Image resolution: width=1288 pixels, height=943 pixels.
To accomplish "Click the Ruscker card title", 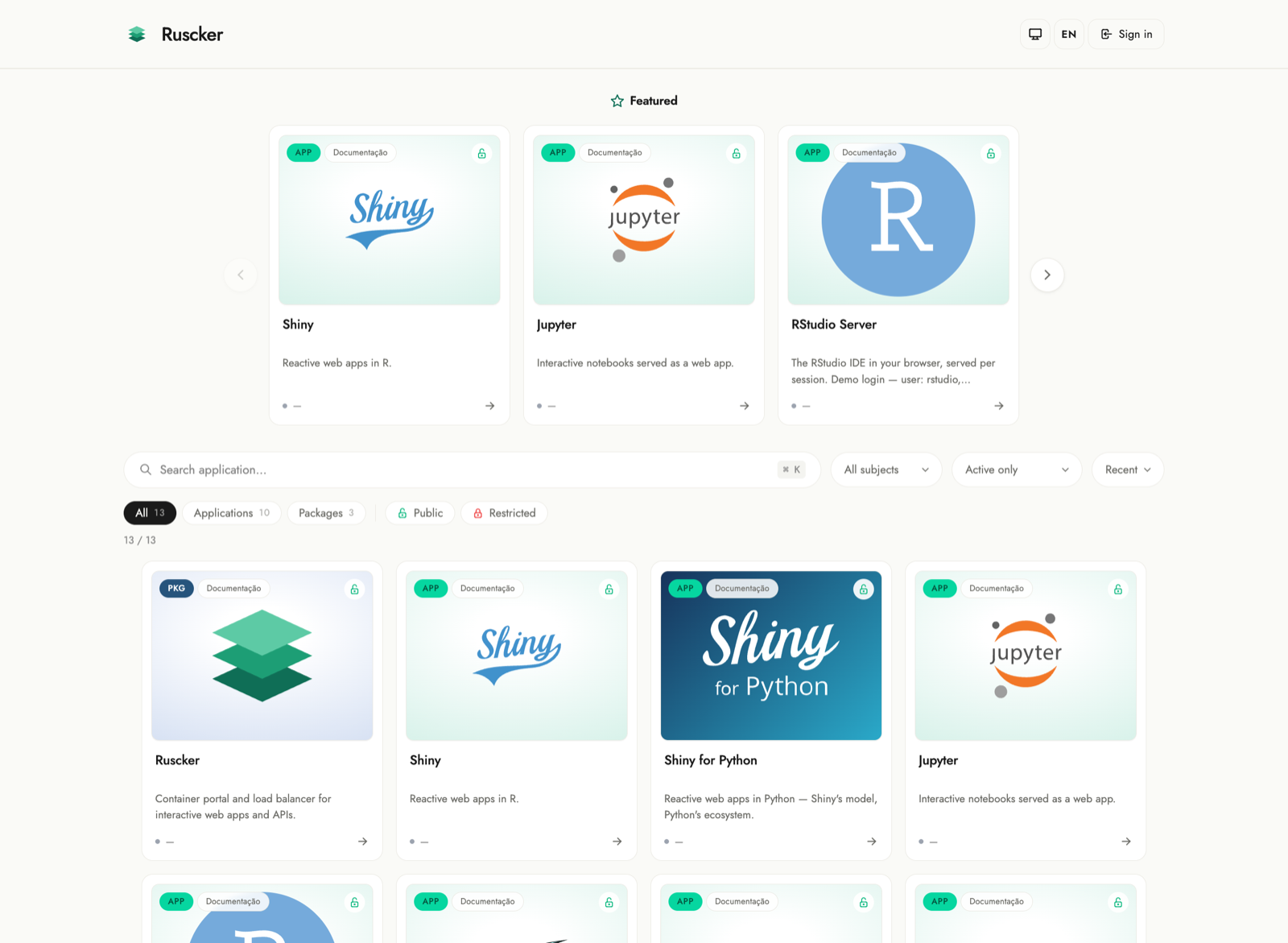I will coord(177,760).
